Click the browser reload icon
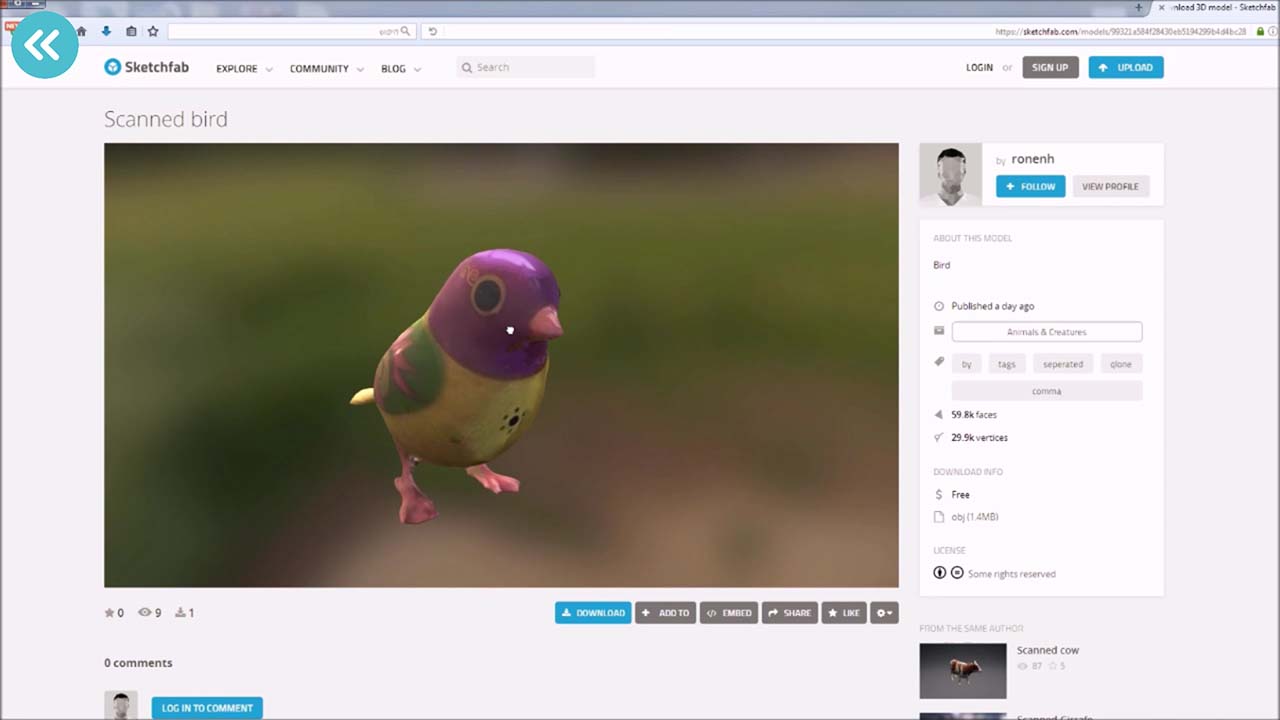The width and height of the screenshot is (1280, 720). (432, 31)
